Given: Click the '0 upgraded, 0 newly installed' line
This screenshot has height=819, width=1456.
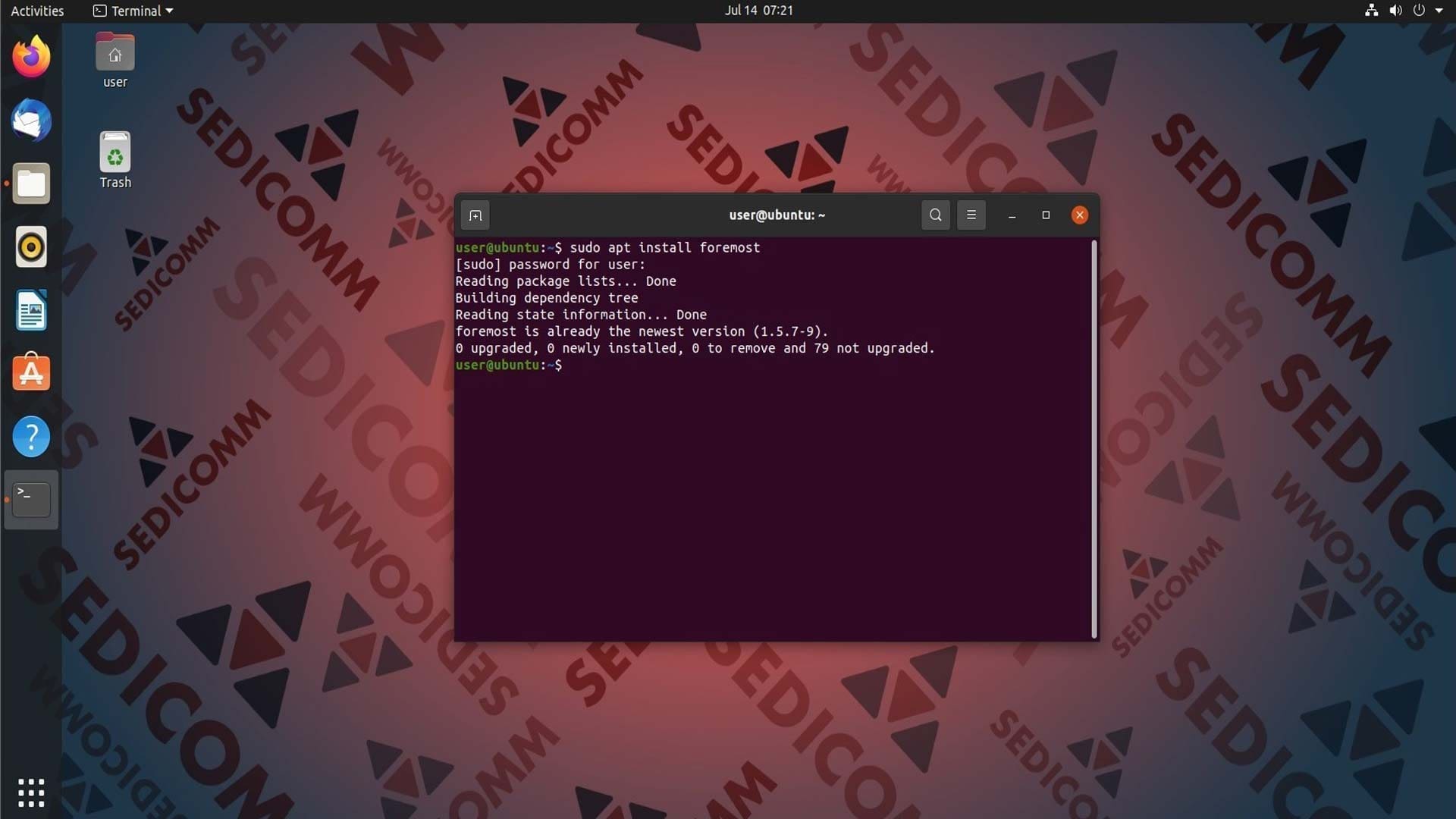Looking at the screenshot, I should [695, 348].
